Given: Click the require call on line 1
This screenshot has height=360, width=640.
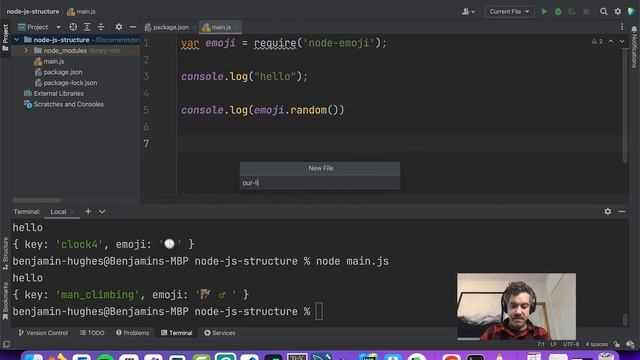Looking at the screenshot, I should click(275, 43).
